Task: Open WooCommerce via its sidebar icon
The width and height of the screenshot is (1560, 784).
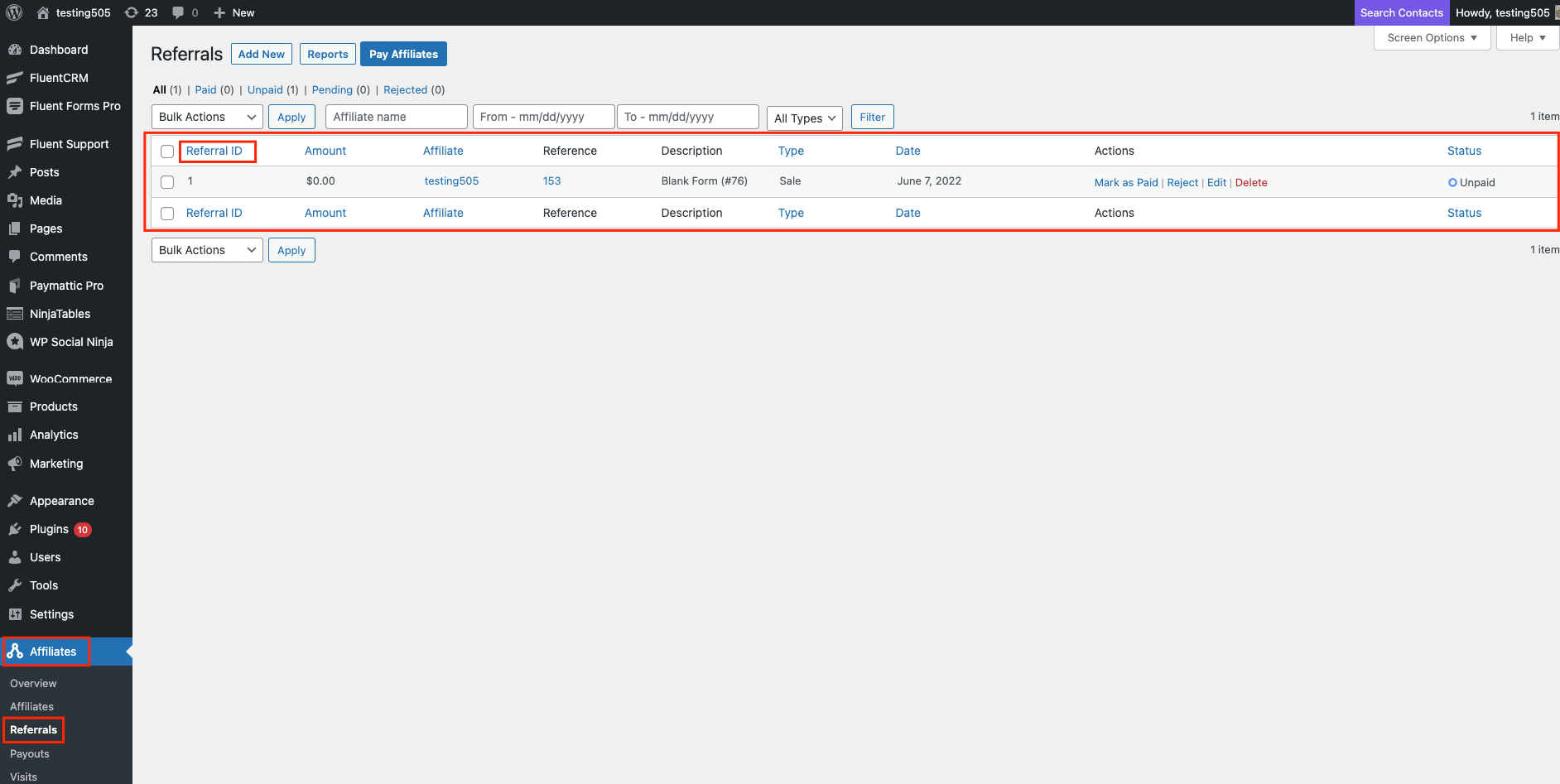Action: coord(15,378)
